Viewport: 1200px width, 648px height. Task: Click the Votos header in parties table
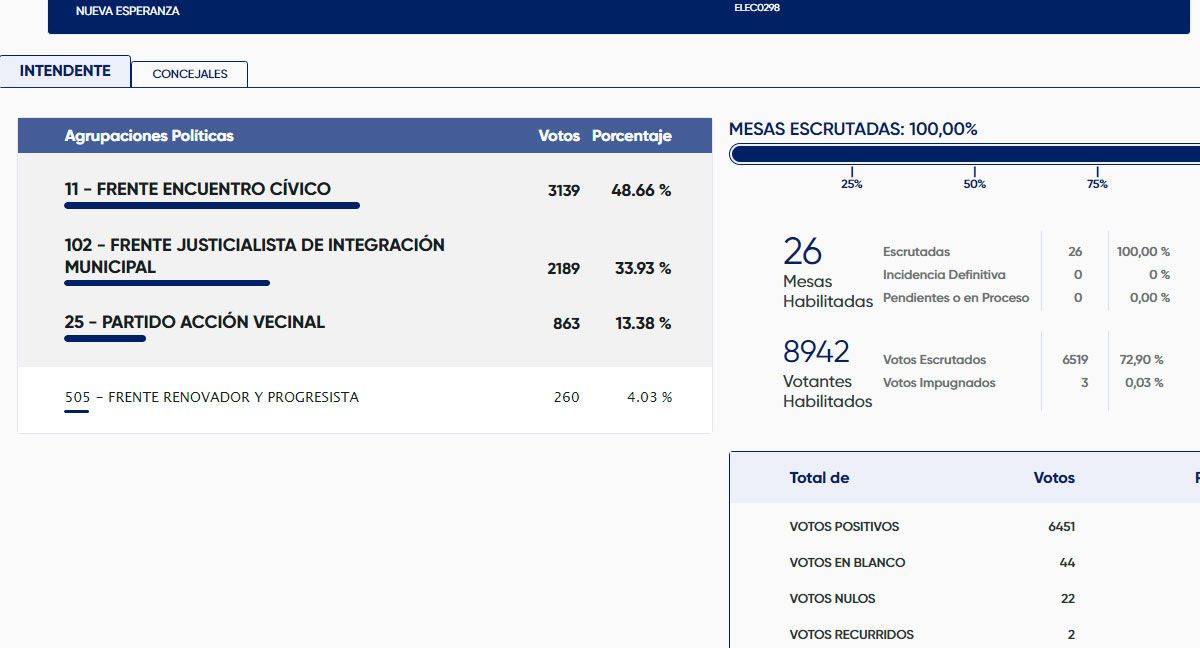[558, 136]
